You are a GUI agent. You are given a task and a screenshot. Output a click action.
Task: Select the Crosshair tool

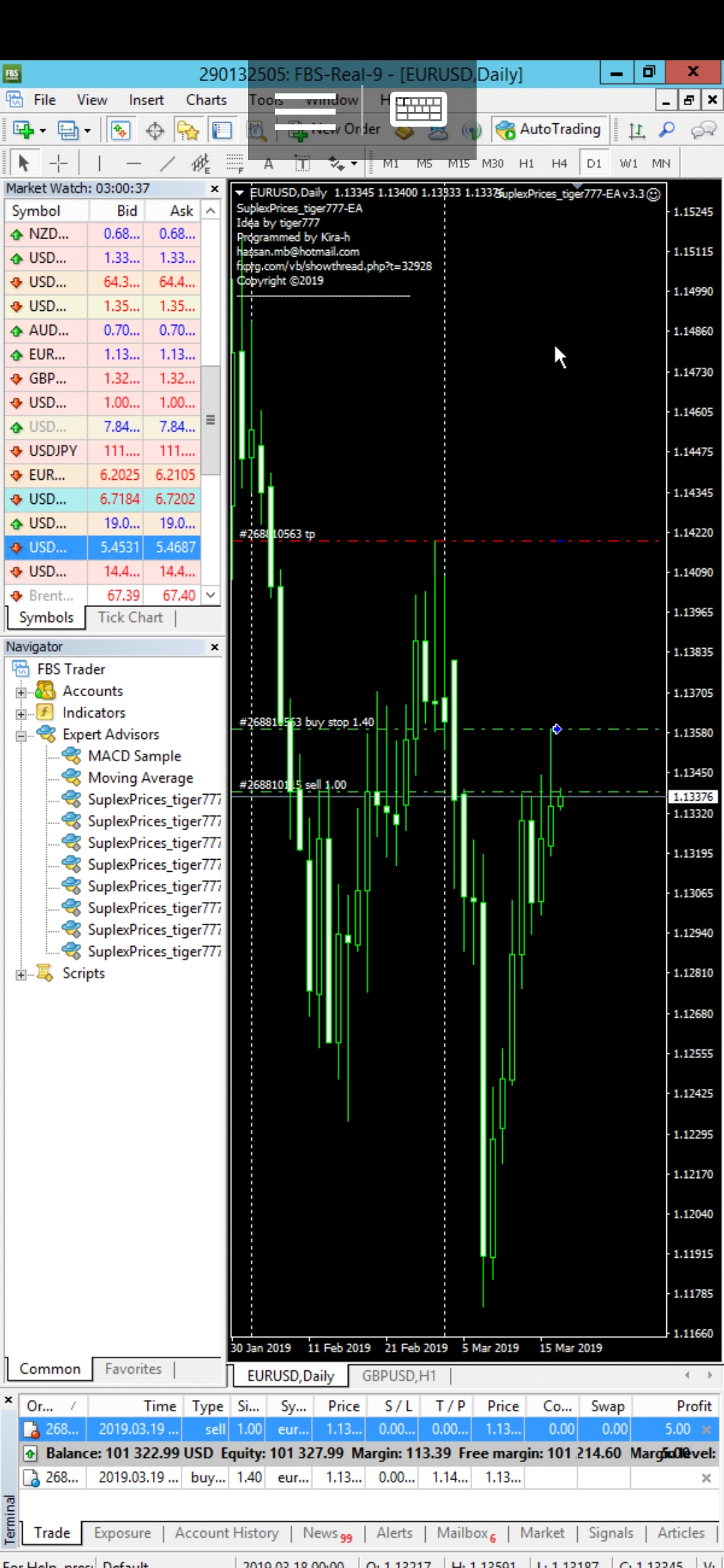(x=58, y=163)
